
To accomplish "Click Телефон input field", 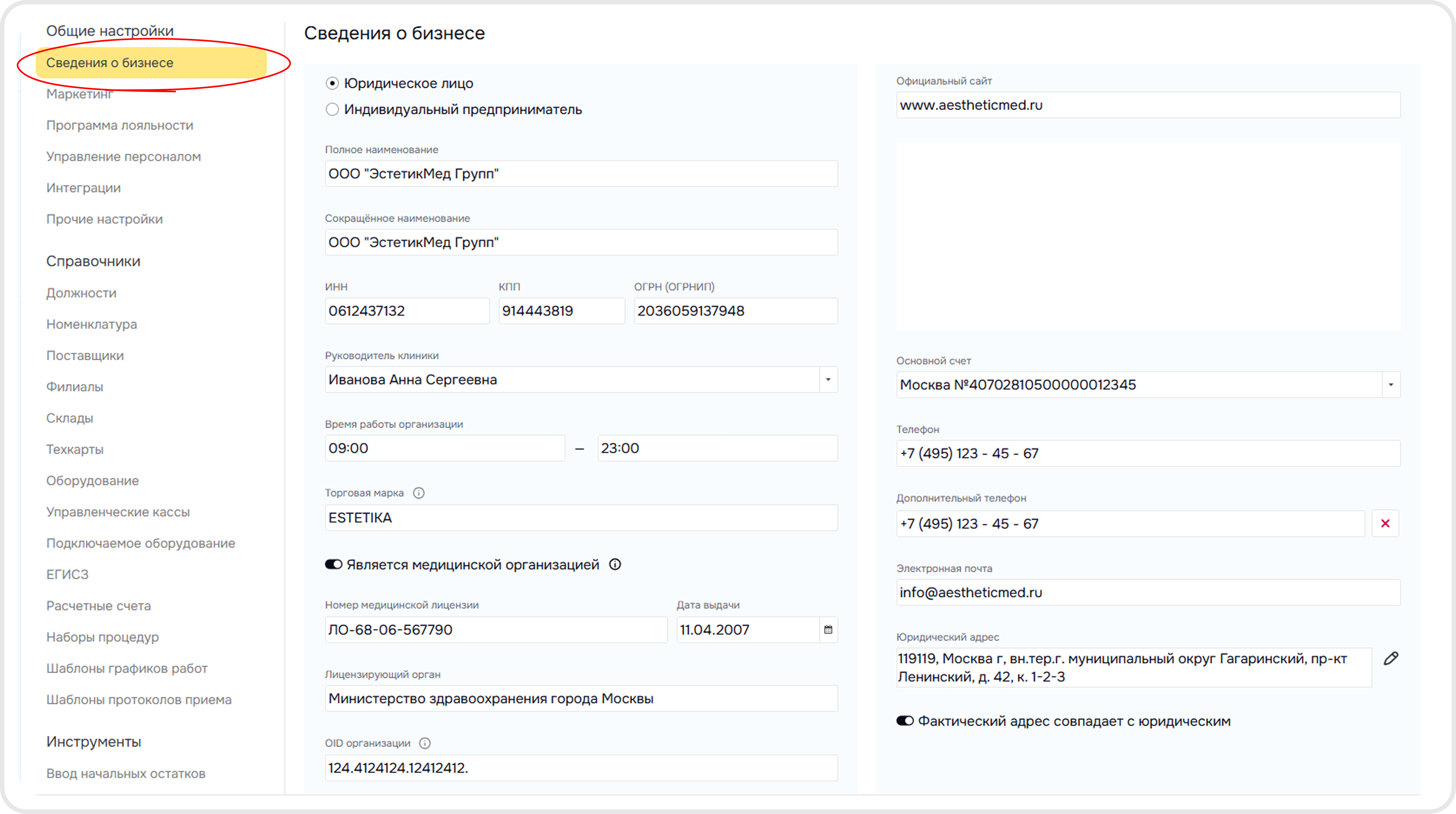I will coord(1149,453).
